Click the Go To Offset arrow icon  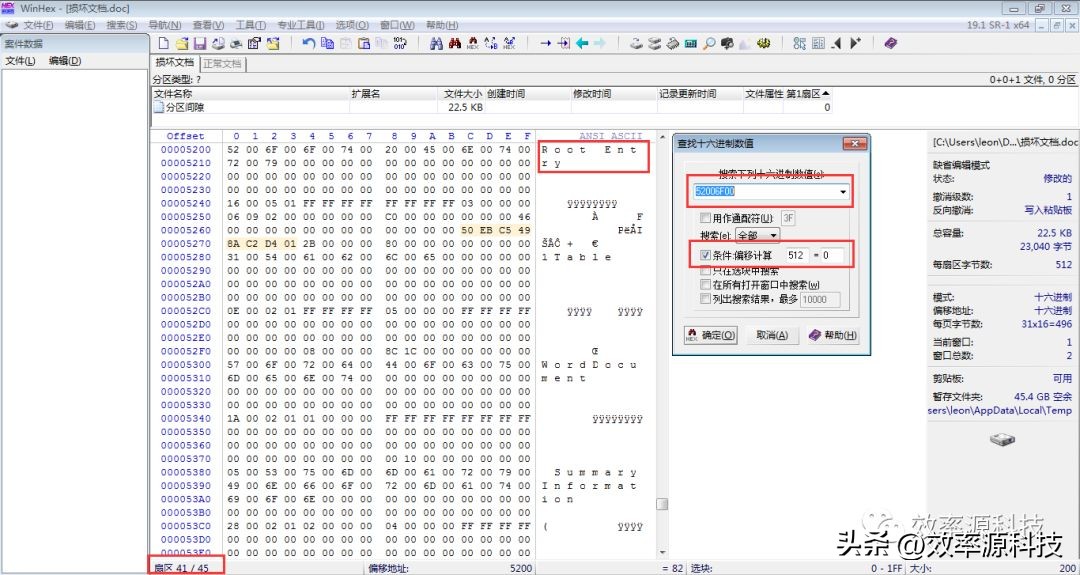[546, 43]
